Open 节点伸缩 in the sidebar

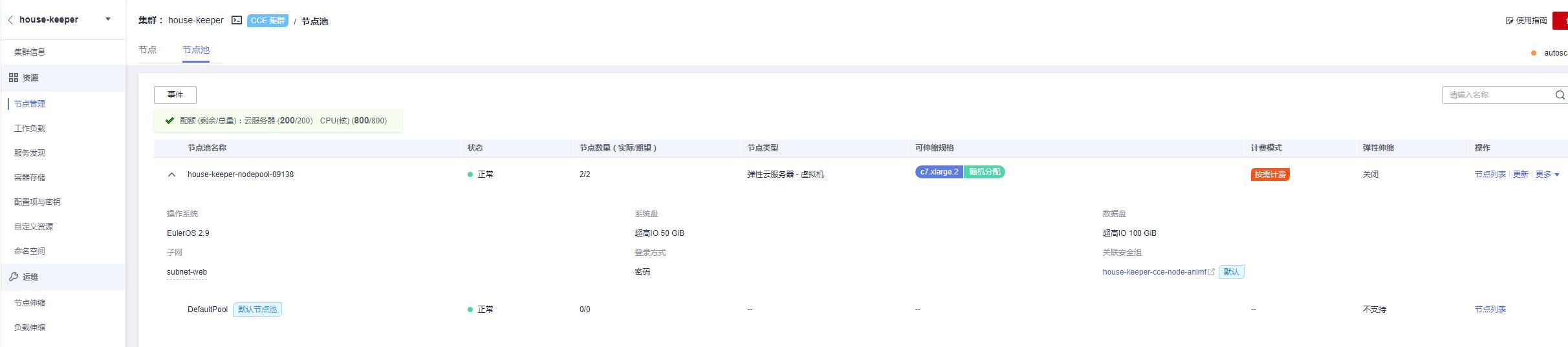30,302
